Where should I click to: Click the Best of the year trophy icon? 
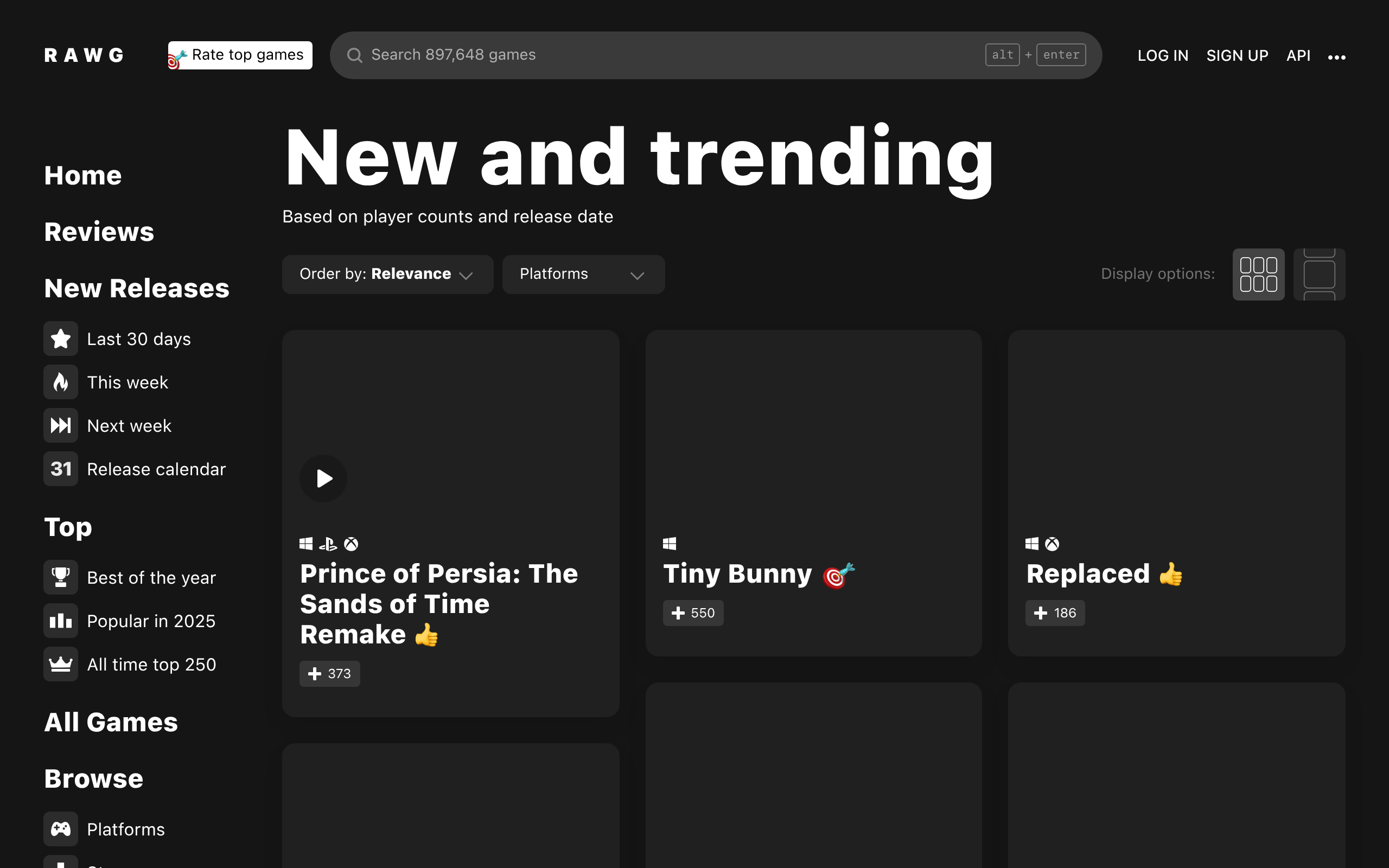(x=60, y=577)
